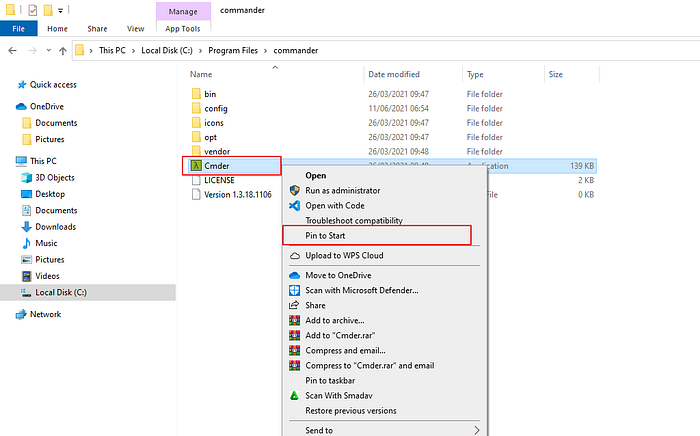Click the Downloads arrow icon in sidebar
This screenshot has width=700, height=436.
click(x=26, y=227)
